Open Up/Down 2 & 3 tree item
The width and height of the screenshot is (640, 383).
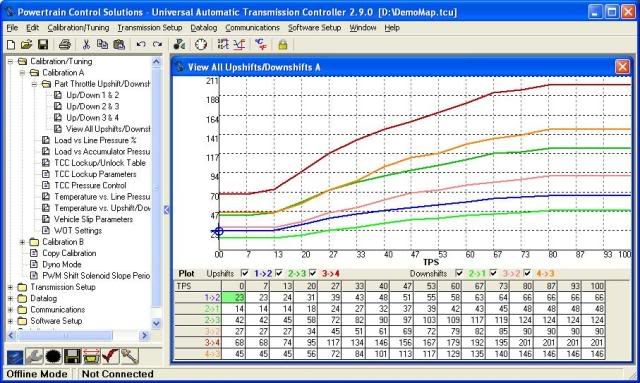click(x=93, y=107)
